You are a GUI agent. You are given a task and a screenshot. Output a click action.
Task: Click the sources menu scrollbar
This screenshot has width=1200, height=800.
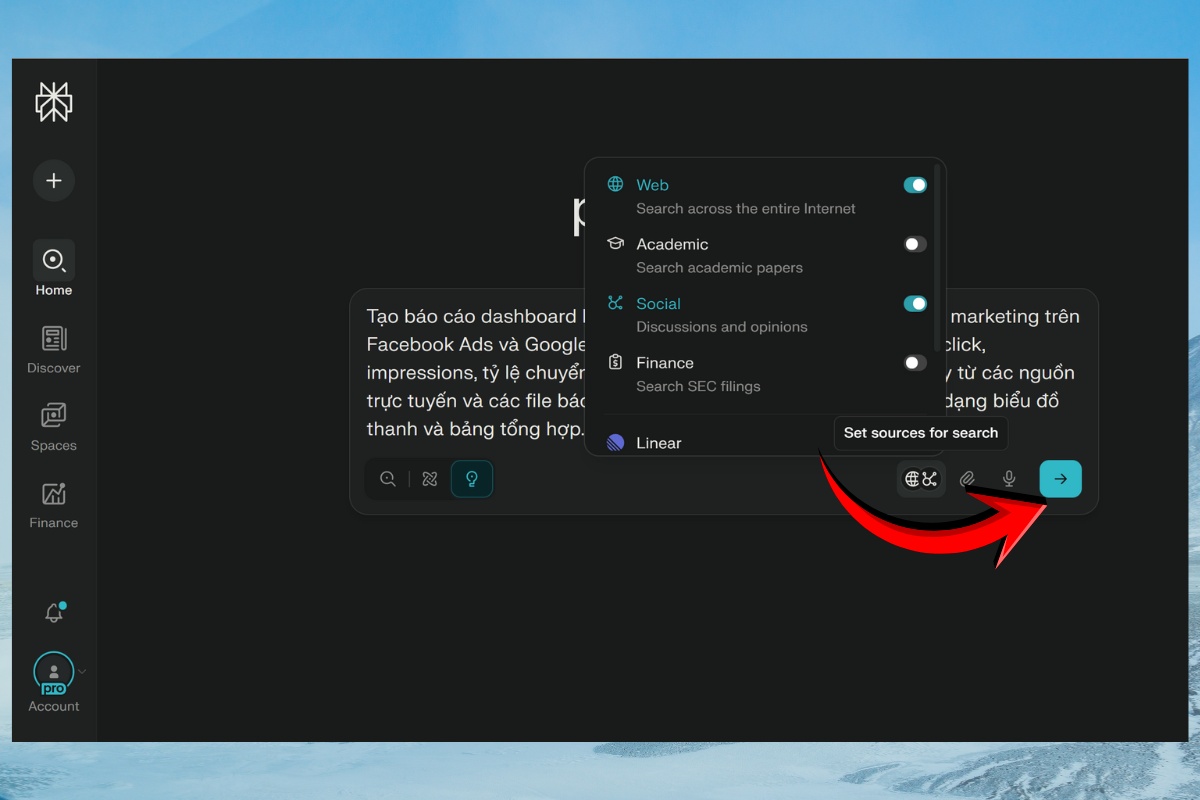pos(937,256)
